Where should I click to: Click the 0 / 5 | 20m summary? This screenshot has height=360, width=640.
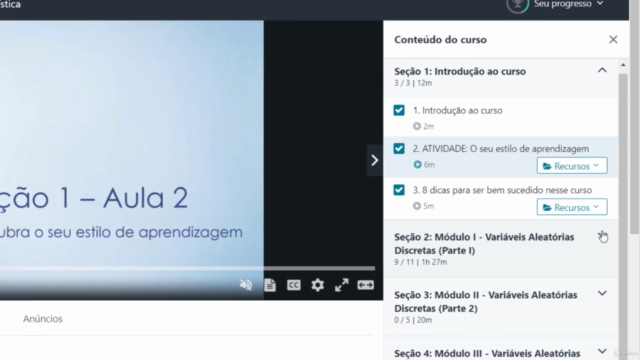point(413,320)
